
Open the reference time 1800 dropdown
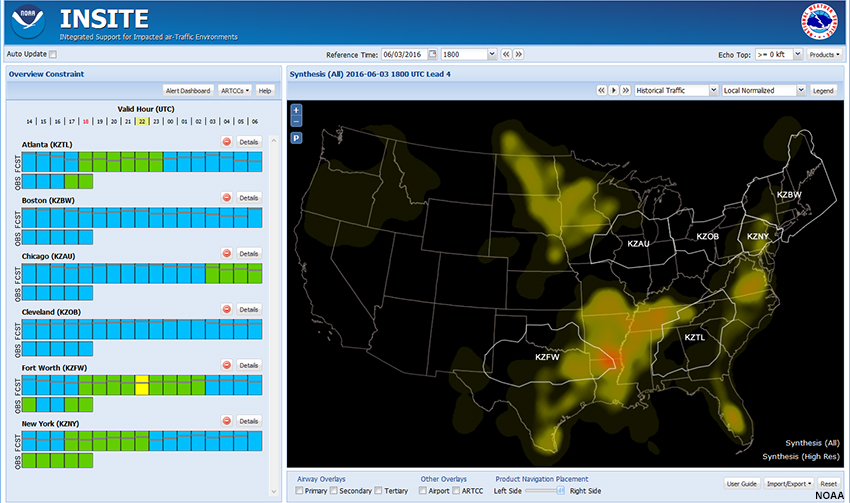pos(492,54)
